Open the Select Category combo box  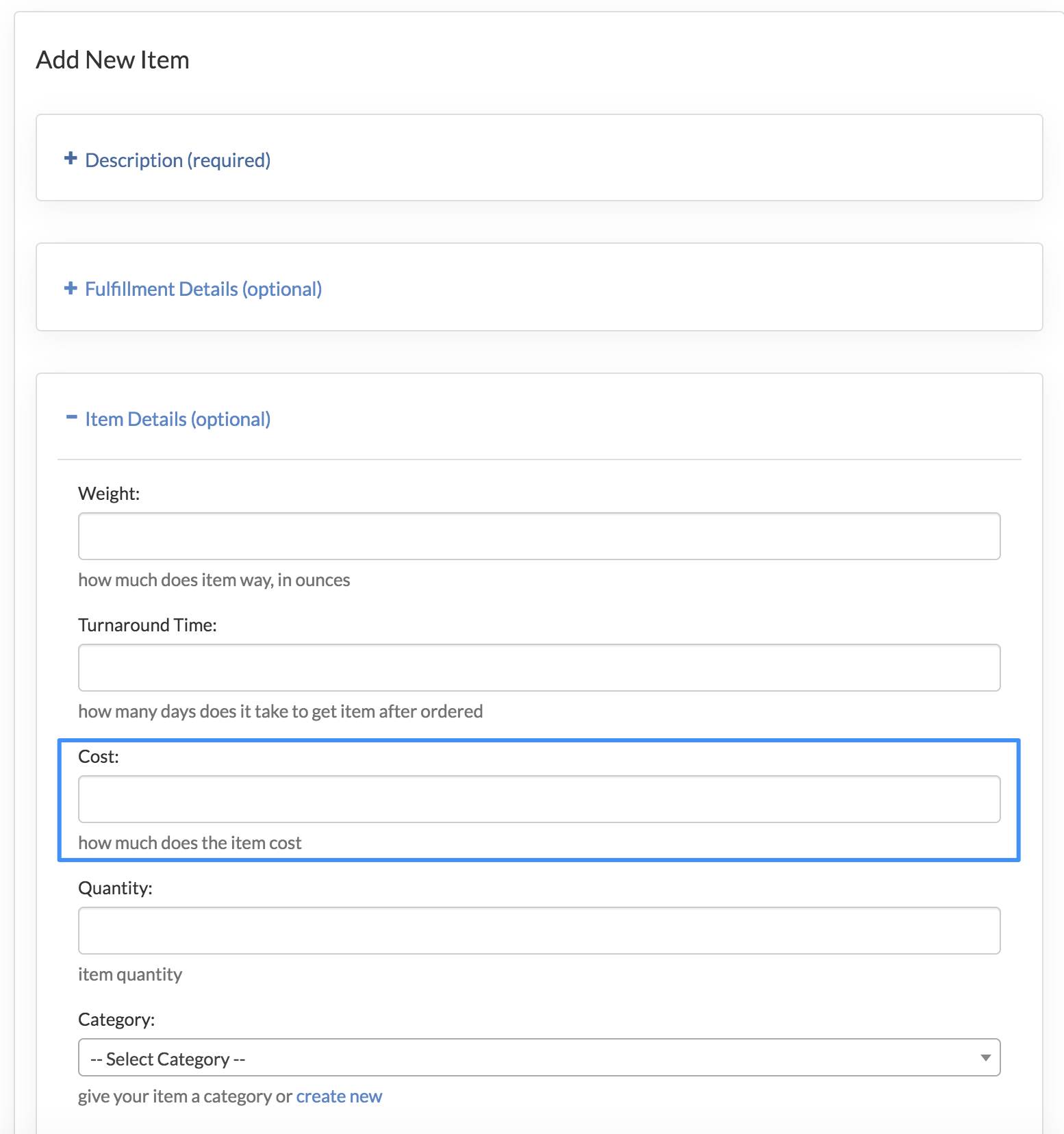click(538, 1058)
